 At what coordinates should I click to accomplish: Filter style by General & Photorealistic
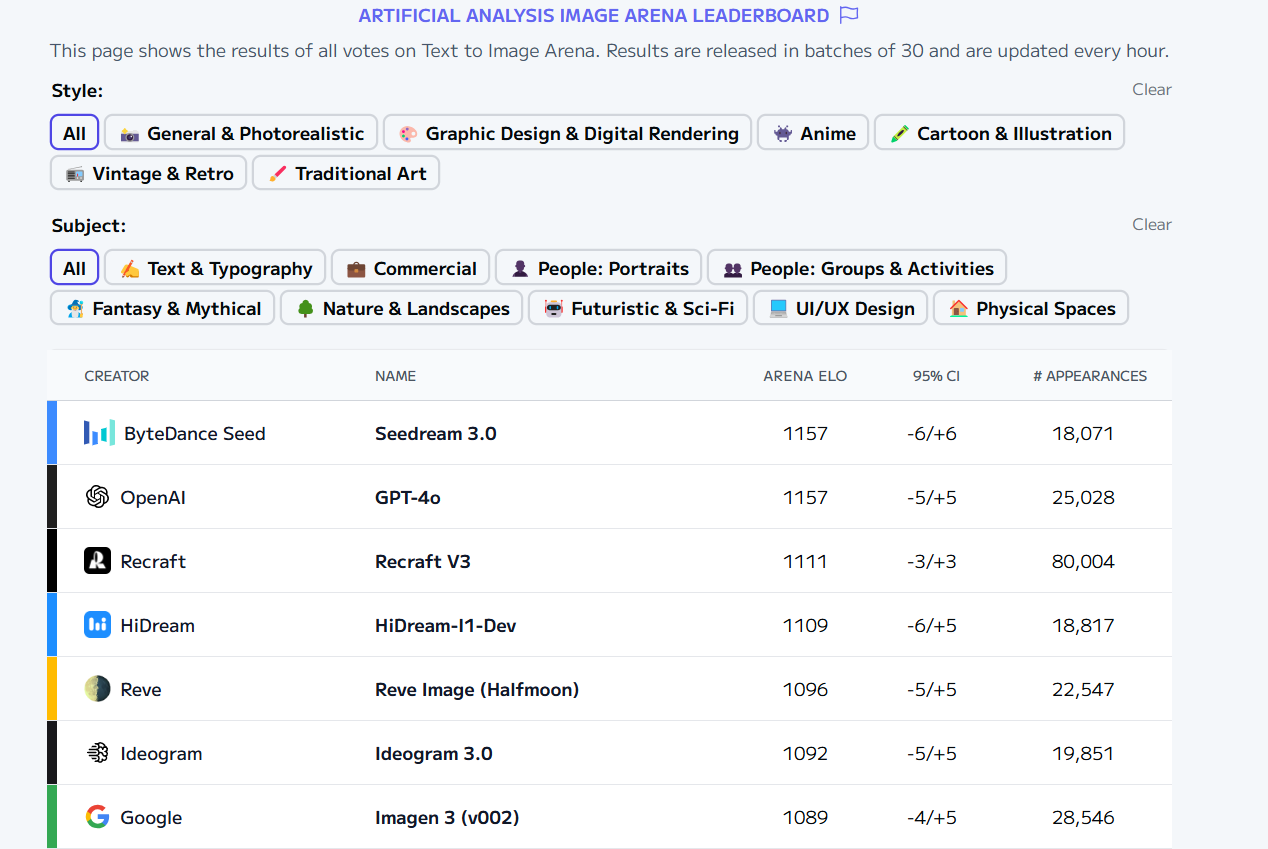(x=241, y=133)
